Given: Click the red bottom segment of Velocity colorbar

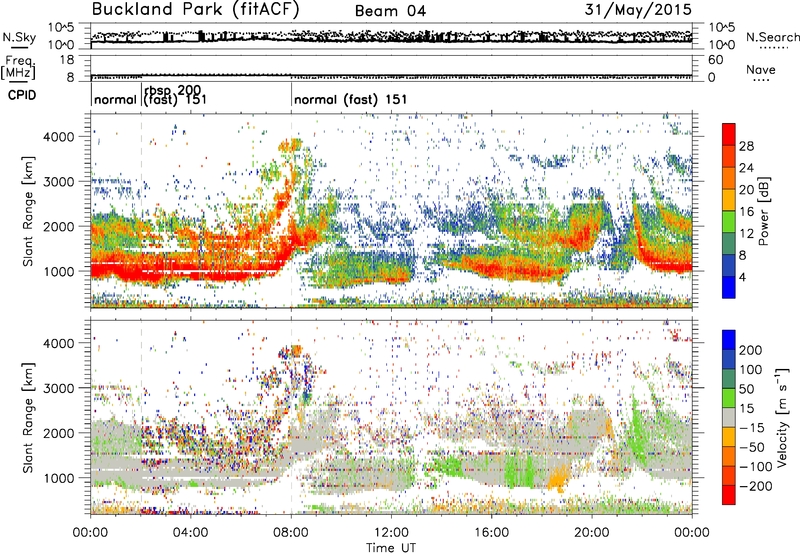Looking at the screenshot, I should [729, 495].
